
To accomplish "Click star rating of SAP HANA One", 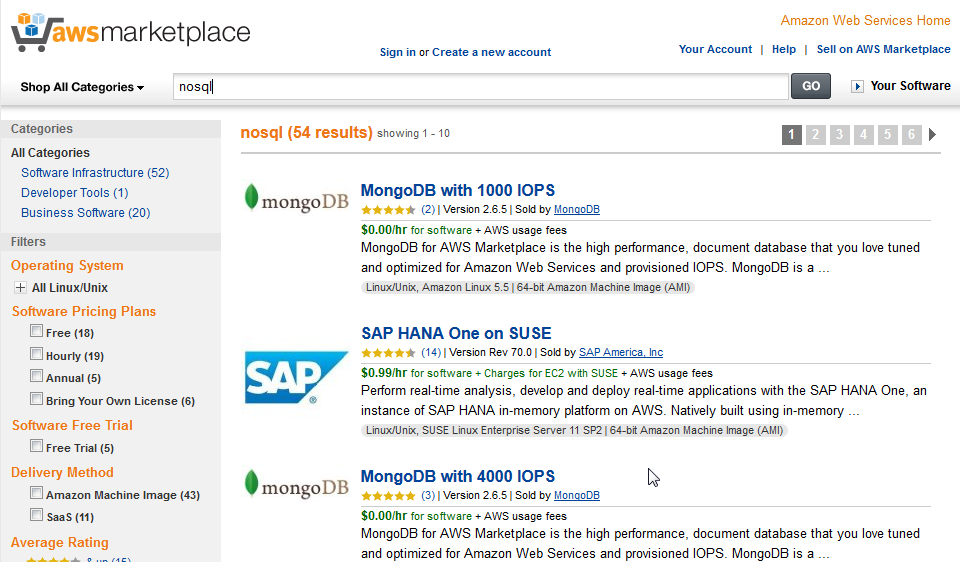I will (x=388, y=353).
